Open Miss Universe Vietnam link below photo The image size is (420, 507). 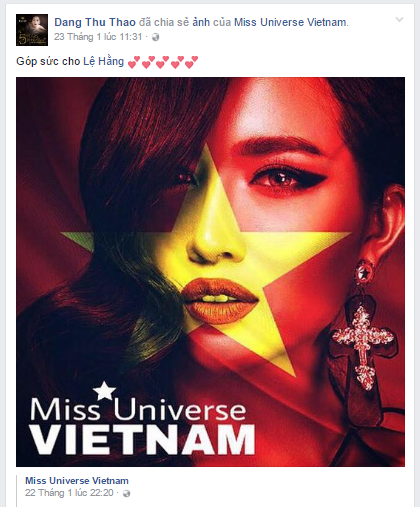77,481
